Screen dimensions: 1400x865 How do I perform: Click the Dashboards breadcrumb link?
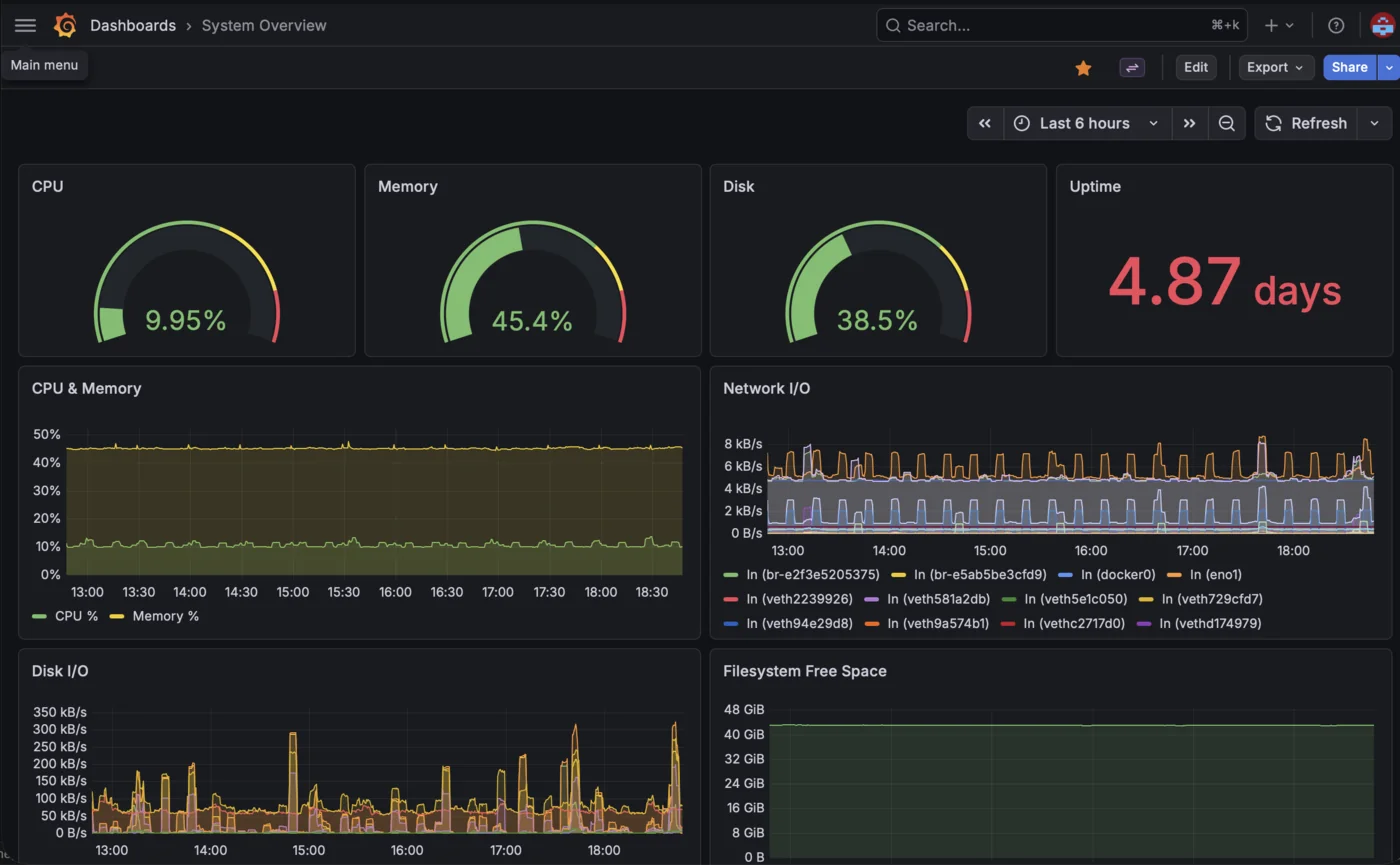point(133,25)
